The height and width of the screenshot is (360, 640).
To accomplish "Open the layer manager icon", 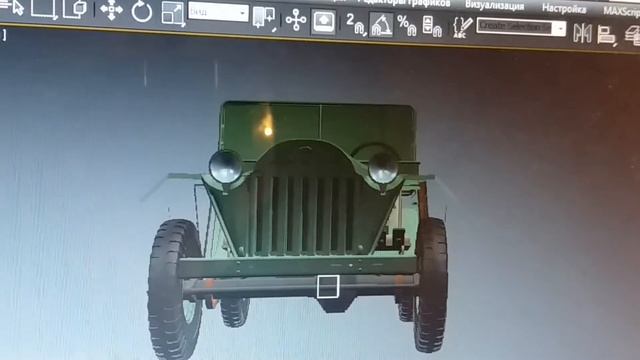I will 633,36.
